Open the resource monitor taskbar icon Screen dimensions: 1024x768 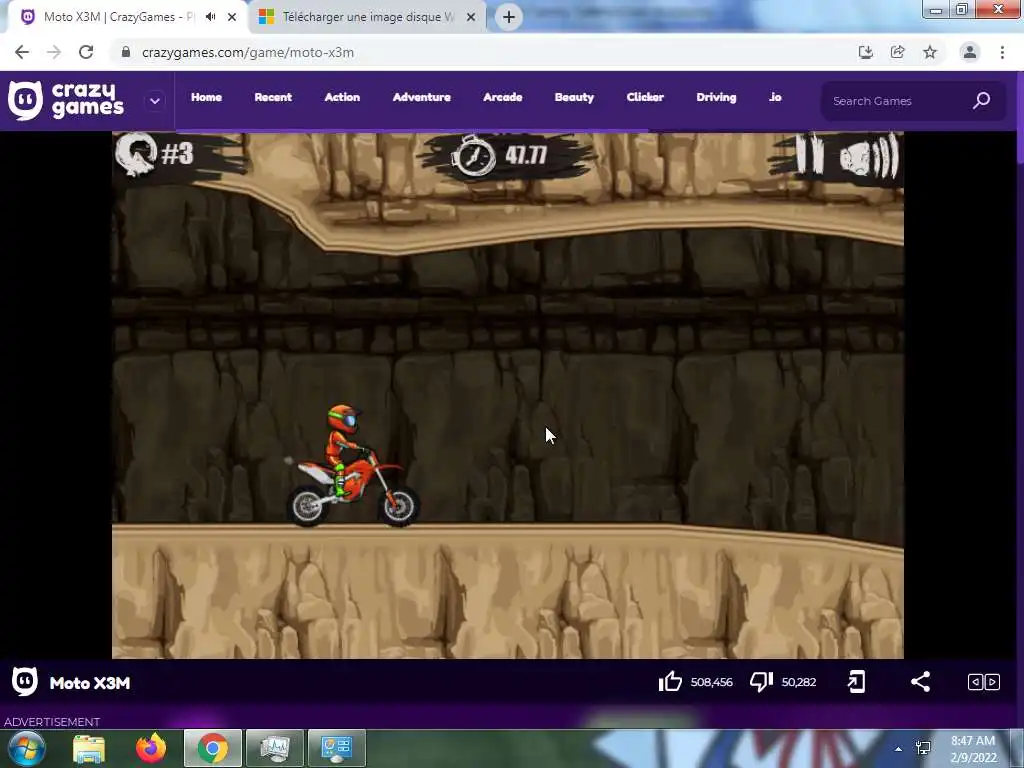275,748
